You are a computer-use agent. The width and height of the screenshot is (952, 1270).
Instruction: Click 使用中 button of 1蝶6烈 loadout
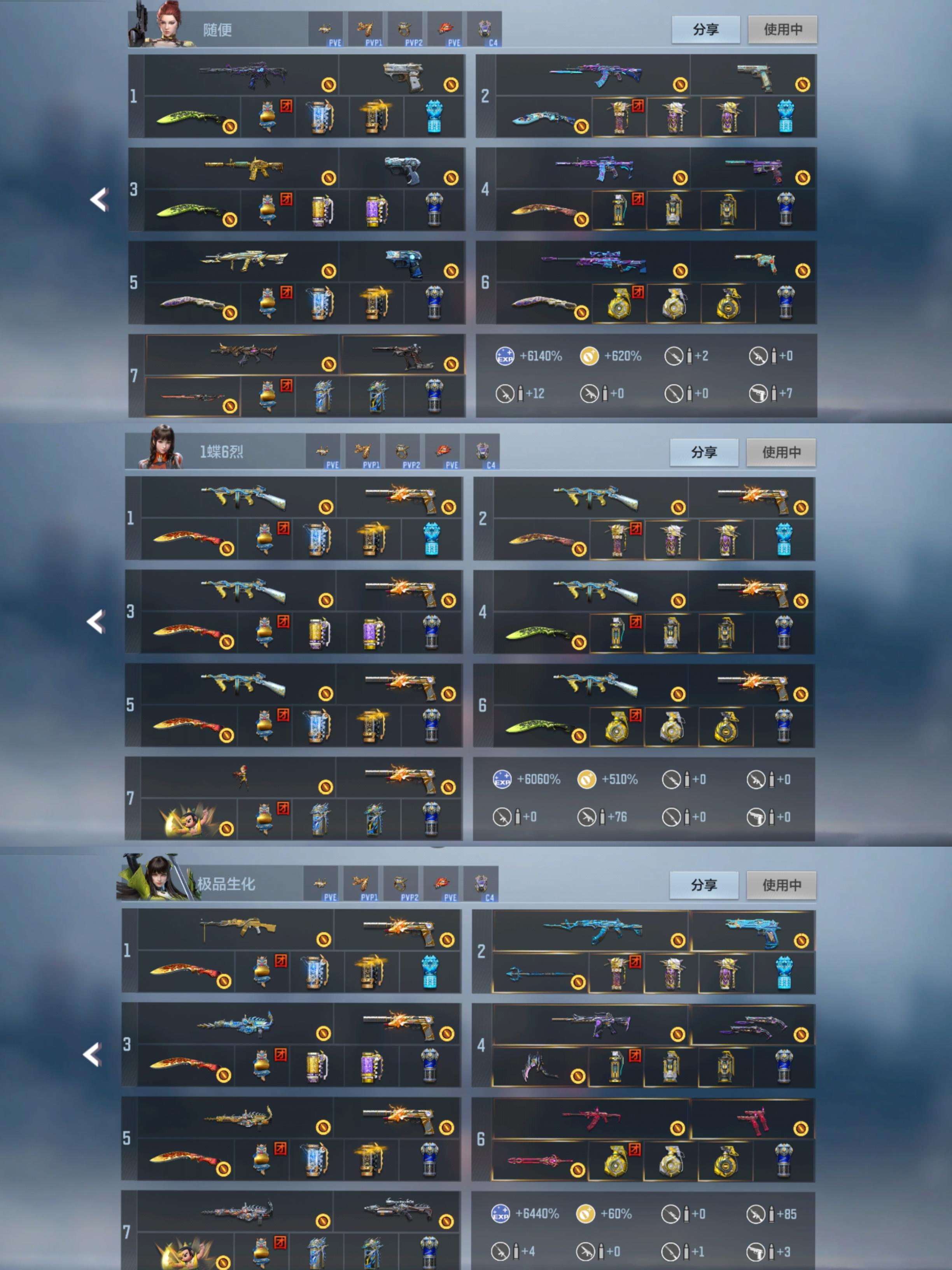pos(781,452)
